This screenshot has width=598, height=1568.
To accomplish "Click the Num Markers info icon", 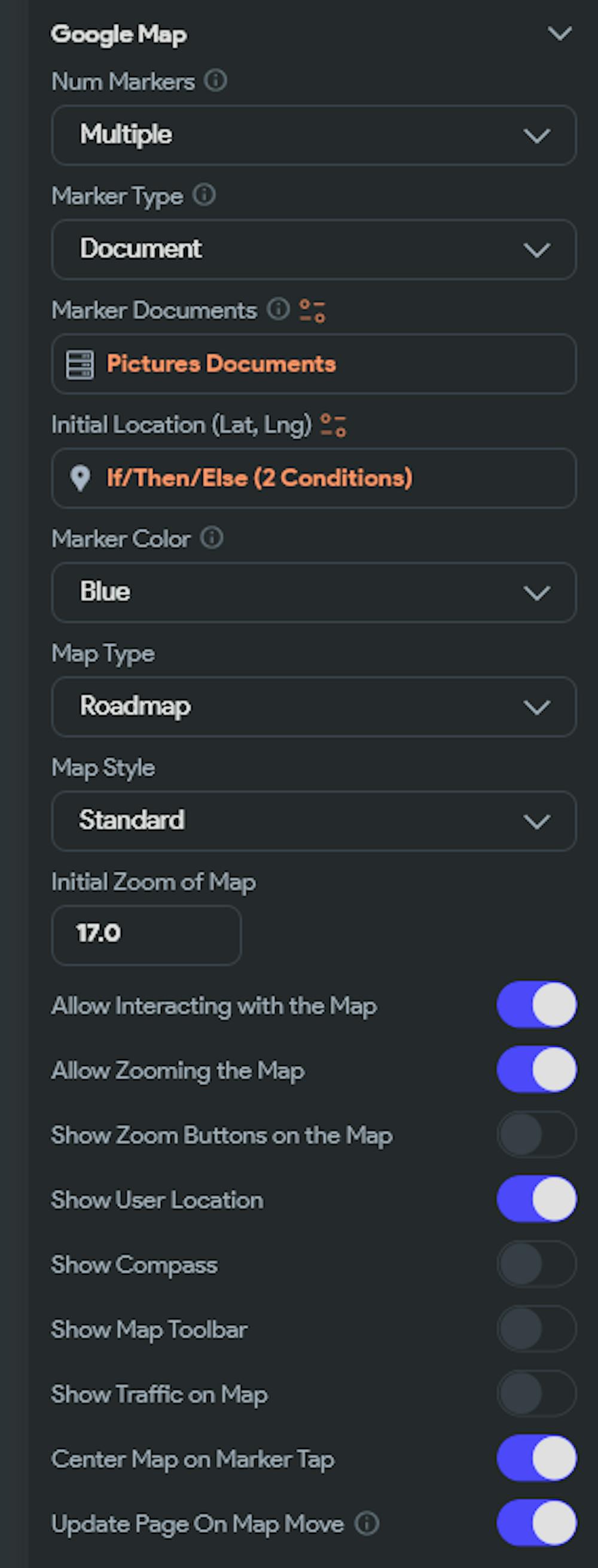I will (215, 80).
